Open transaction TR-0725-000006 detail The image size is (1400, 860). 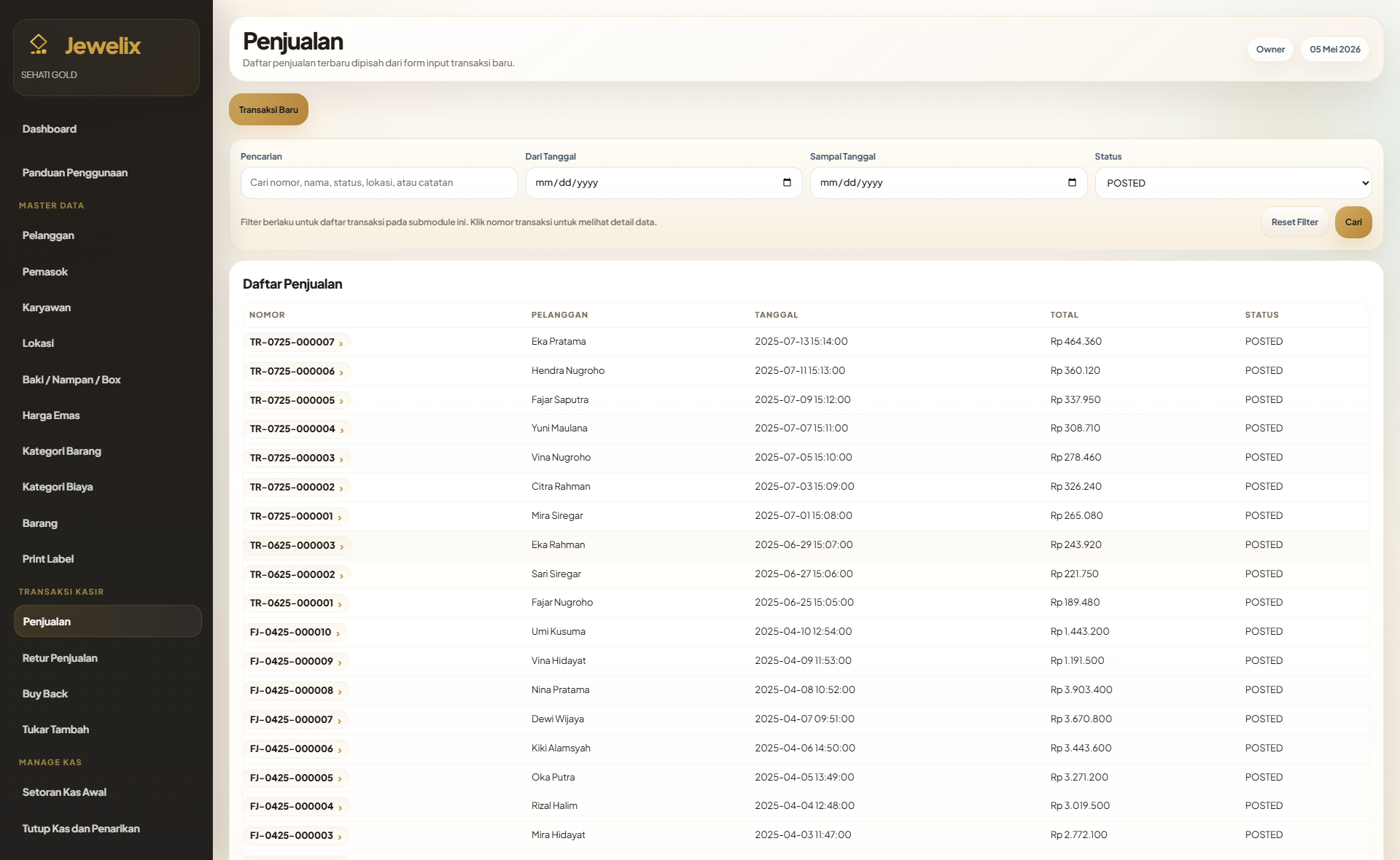297,371
